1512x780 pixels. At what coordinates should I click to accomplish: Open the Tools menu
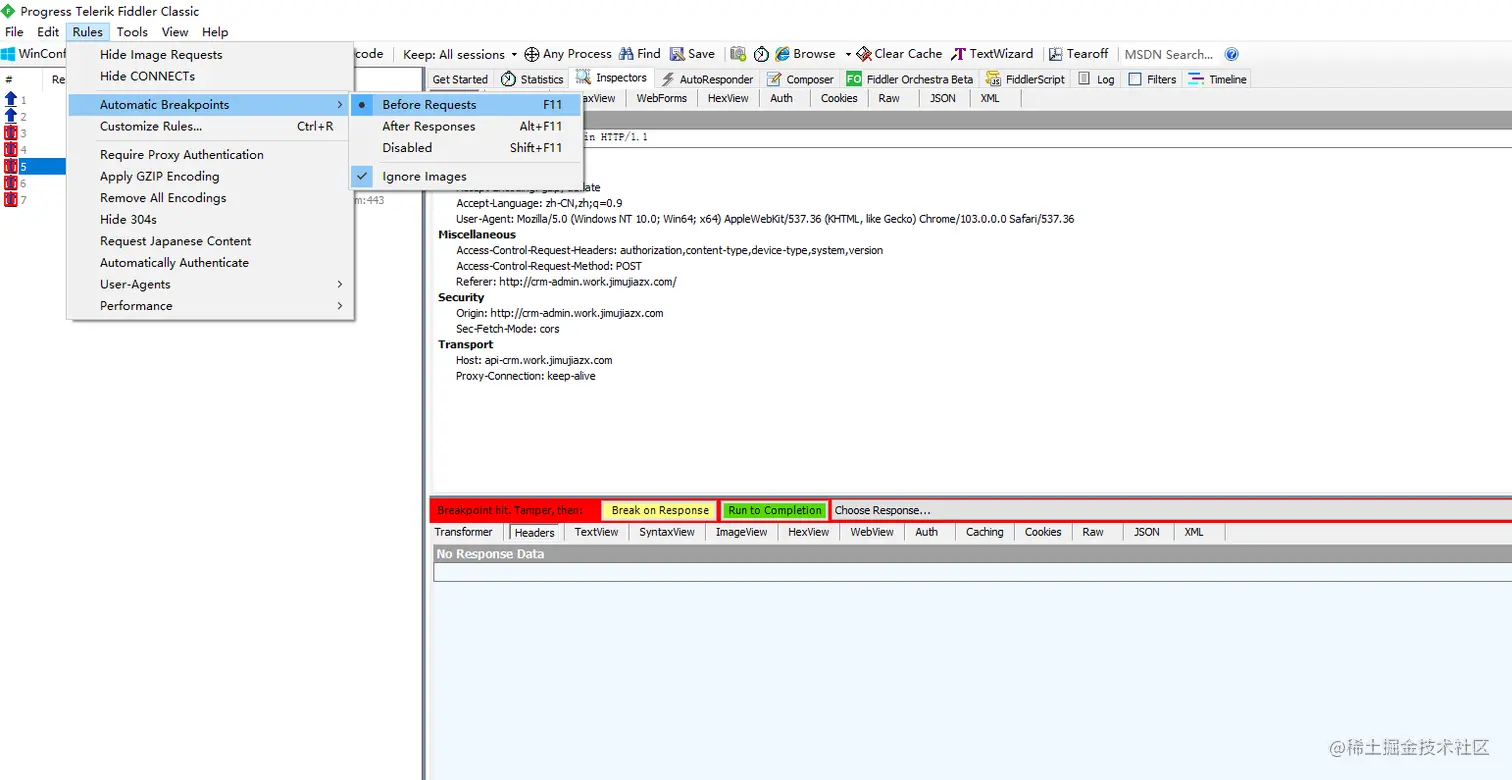click(132, 32)
